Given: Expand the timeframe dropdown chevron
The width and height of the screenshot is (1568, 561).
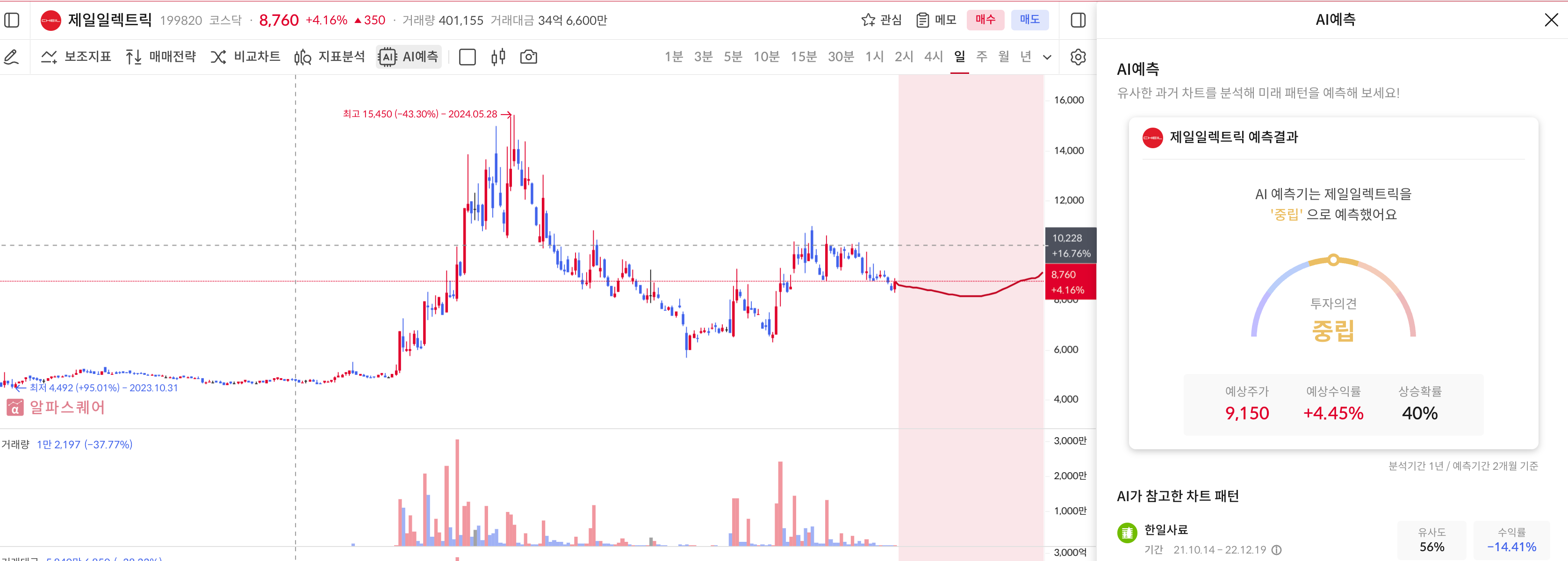Looking at the screenshot, I should point(1047,57).
